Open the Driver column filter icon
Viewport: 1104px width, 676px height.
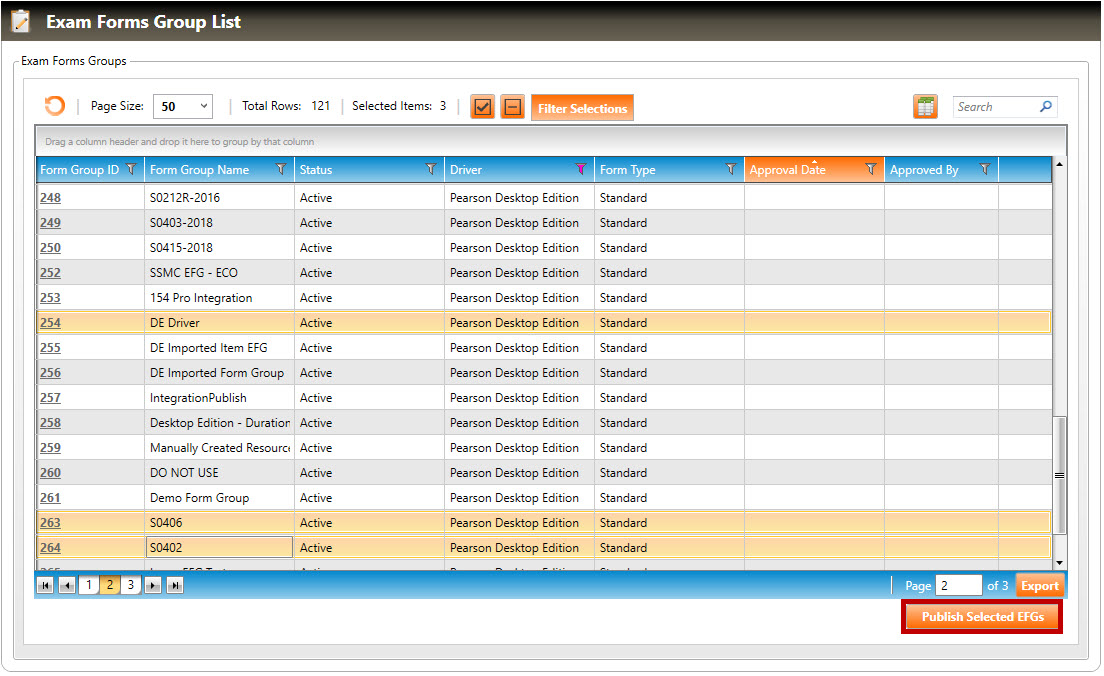tap(580, 170)
